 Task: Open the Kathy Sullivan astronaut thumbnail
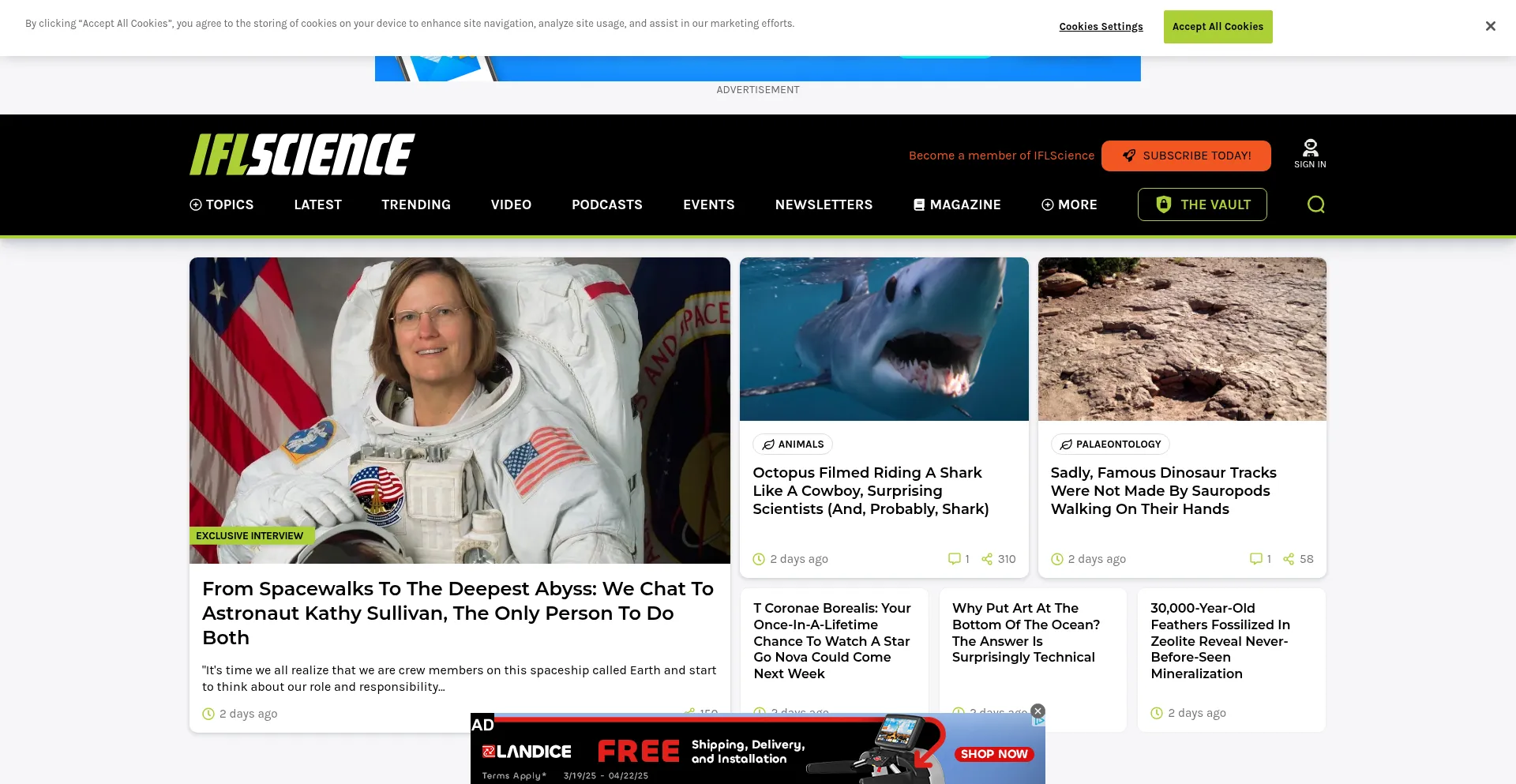460,411
